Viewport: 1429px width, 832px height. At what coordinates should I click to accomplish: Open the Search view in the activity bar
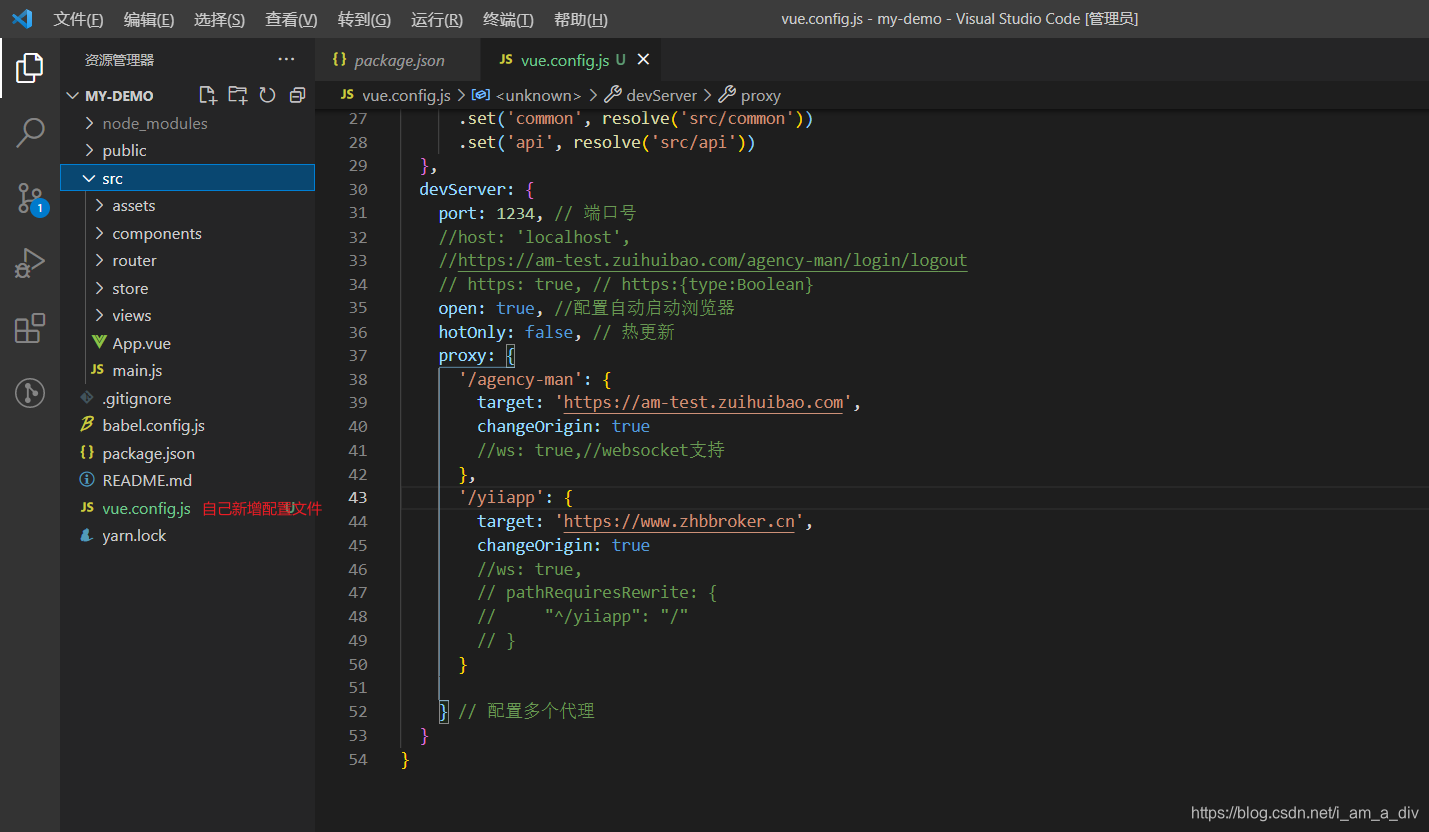click(x=30, y=133)
